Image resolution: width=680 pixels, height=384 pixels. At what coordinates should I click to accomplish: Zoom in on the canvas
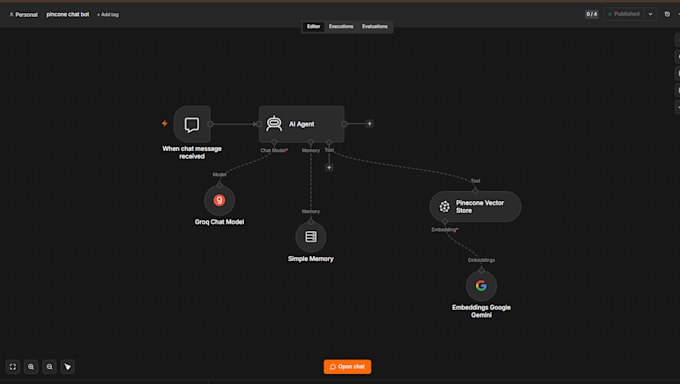31,367
